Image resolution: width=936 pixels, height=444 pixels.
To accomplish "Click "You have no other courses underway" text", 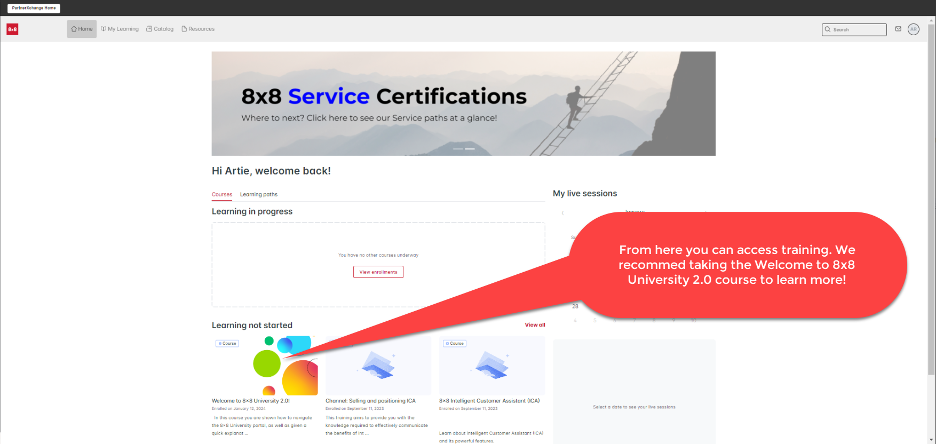I will (378, 255).
